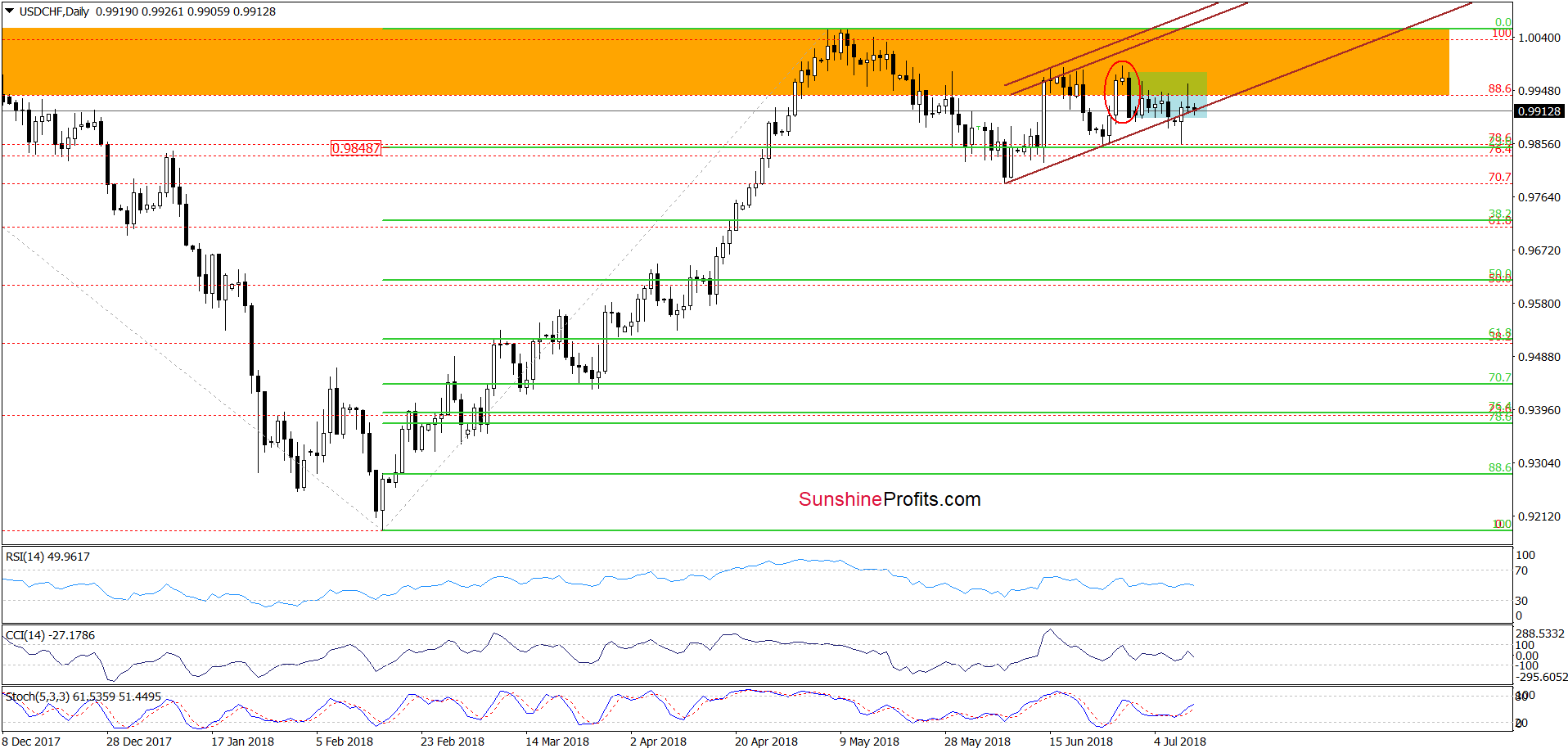Open the USDCHF chart dropdown arrow

point(10,11)
